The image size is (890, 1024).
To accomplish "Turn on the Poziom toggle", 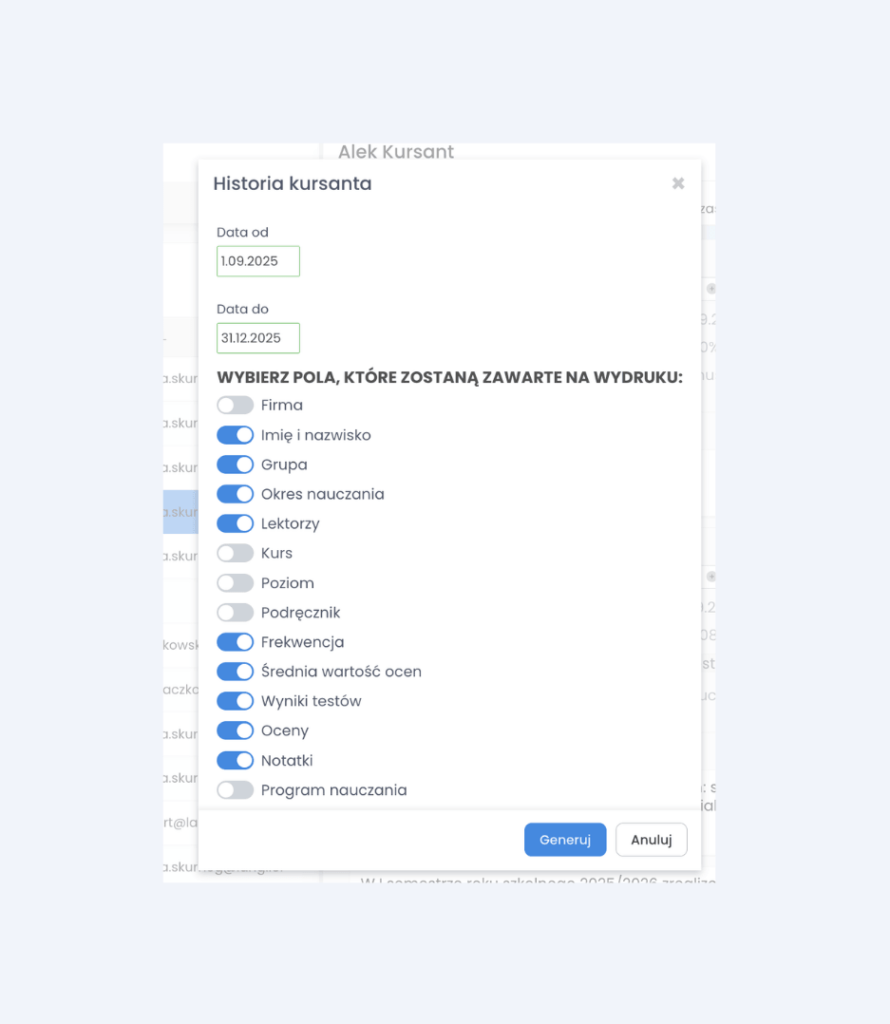I will pyautogui.click(x=235, y=583).
